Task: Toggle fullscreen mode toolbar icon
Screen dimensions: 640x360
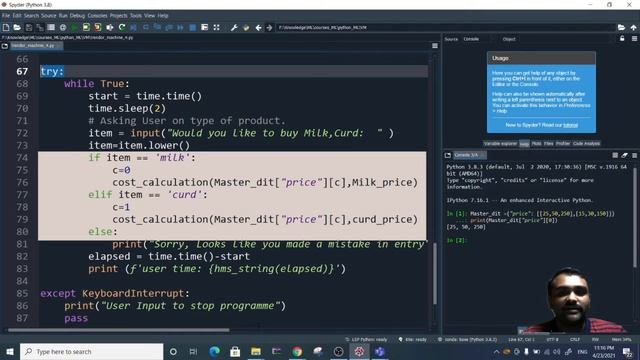Action: click(x=216, y=27)
